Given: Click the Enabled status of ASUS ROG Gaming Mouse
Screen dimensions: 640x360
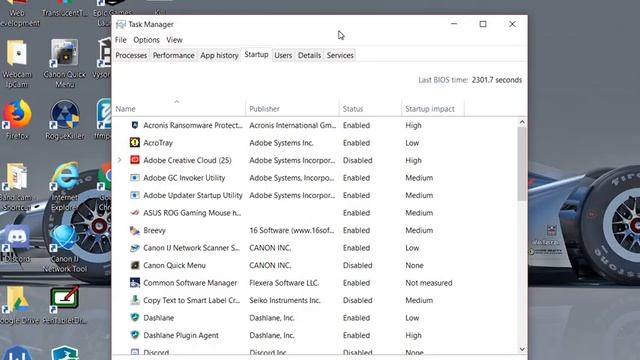Looking at the screenshot, I should click(356, 213).
